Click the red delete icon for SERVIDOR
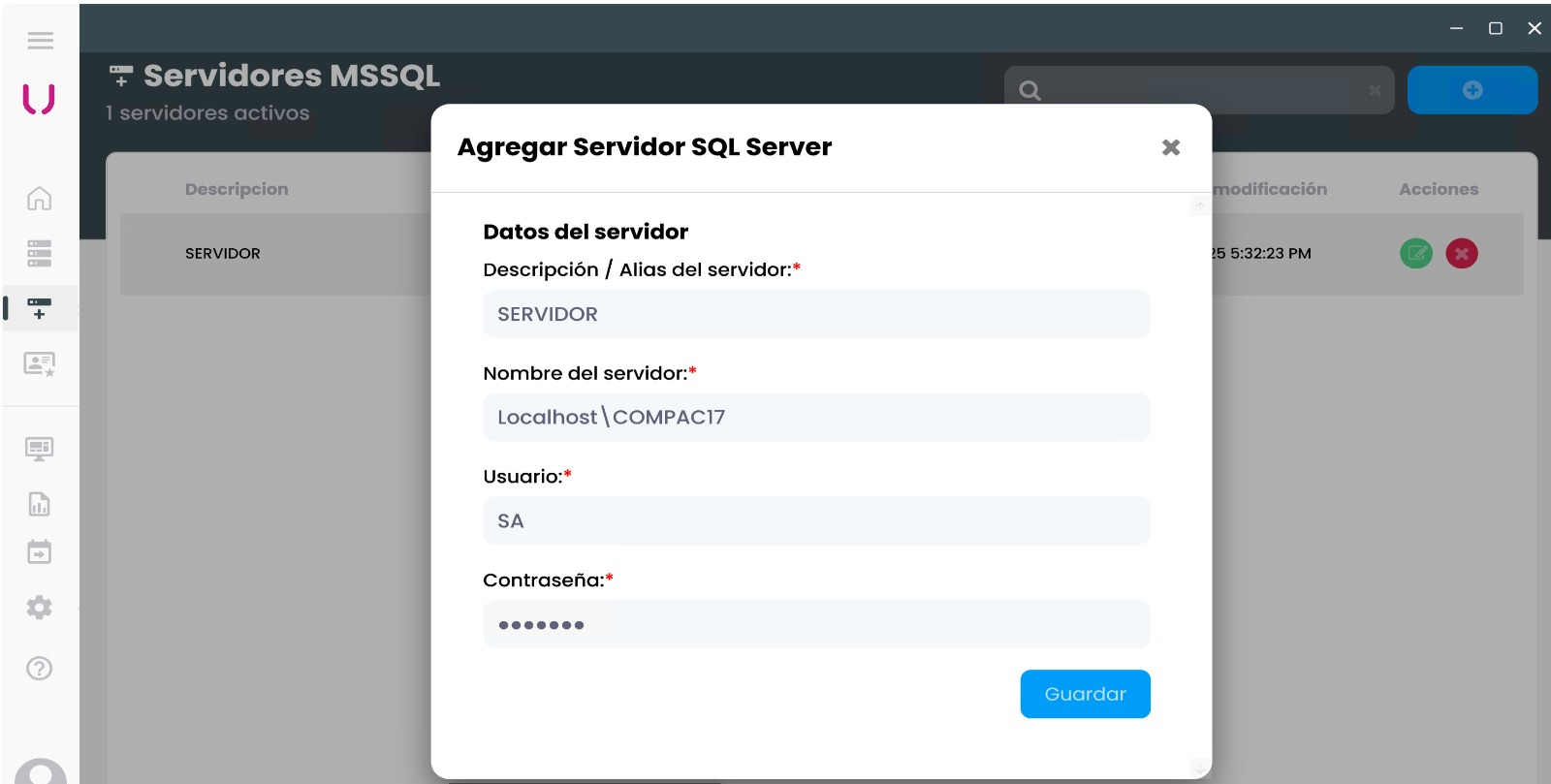1551x784 pixels. point(1462,254)
